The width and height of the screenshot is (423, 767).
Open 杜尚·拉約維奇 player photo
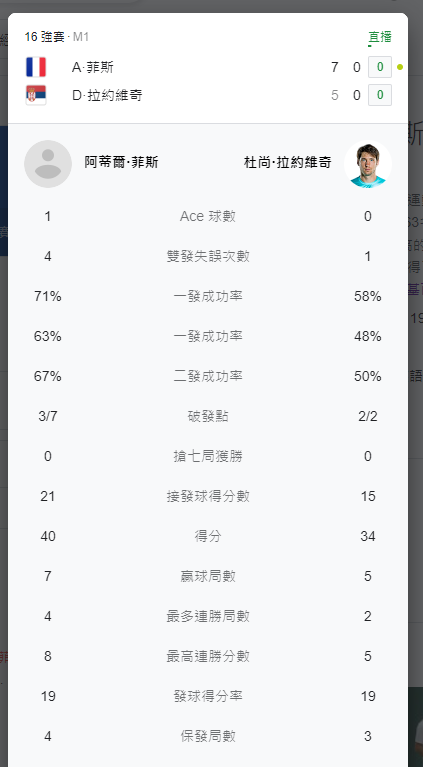click(368, 164)
